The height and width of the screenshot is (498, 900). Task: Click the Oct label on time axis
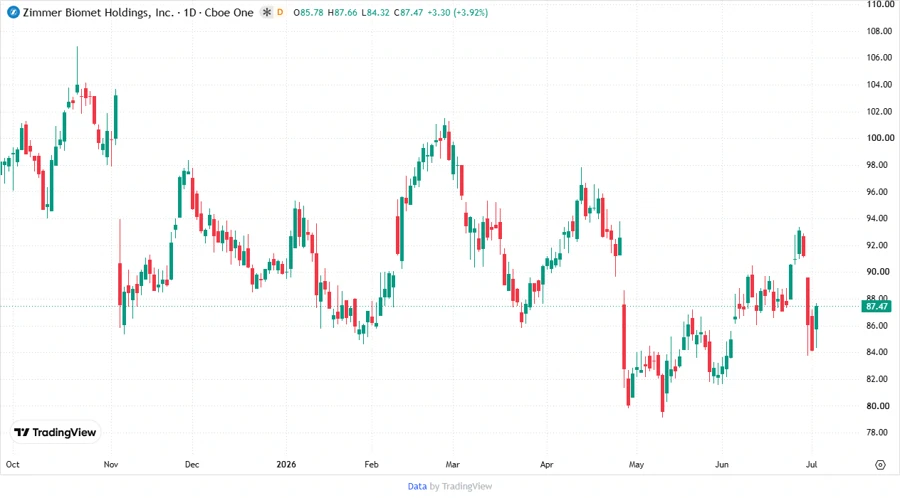(13, 464)
